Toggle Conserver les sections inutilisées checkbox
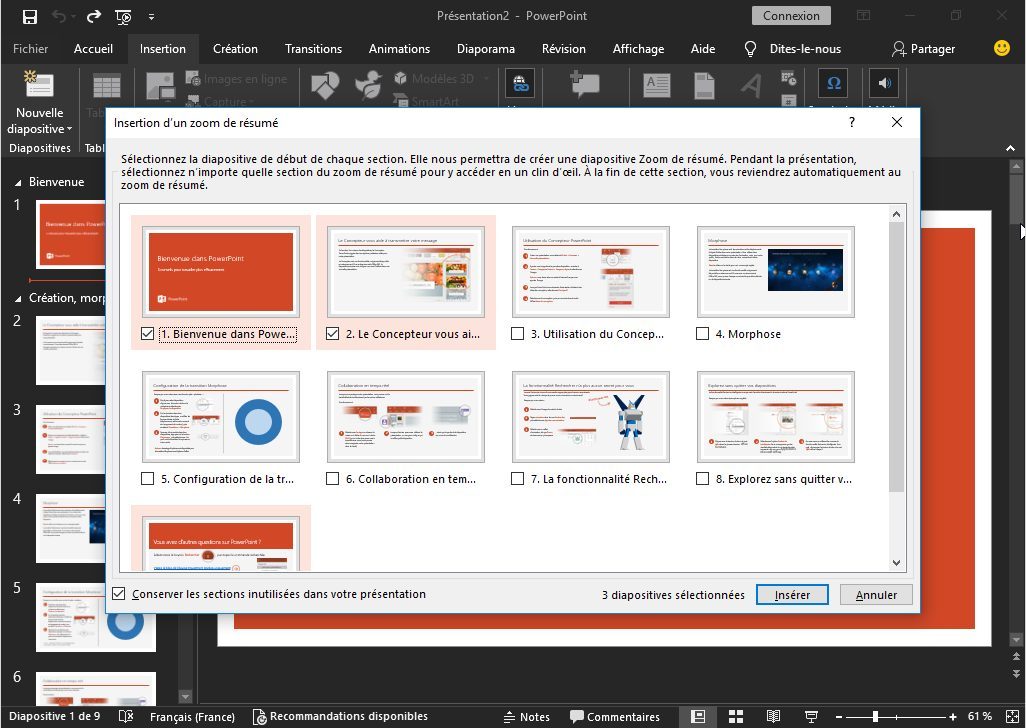 pos(120,594)
